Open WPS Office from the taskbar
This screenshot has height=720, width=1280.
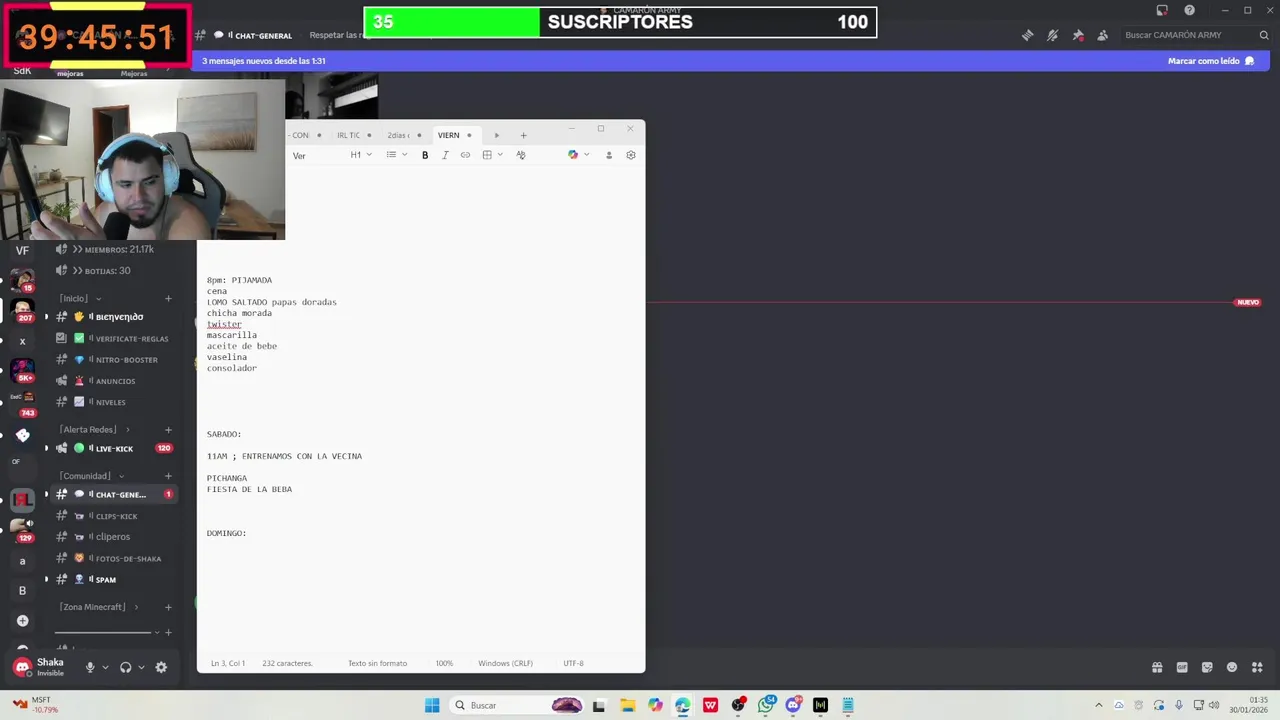coord(710,705)
